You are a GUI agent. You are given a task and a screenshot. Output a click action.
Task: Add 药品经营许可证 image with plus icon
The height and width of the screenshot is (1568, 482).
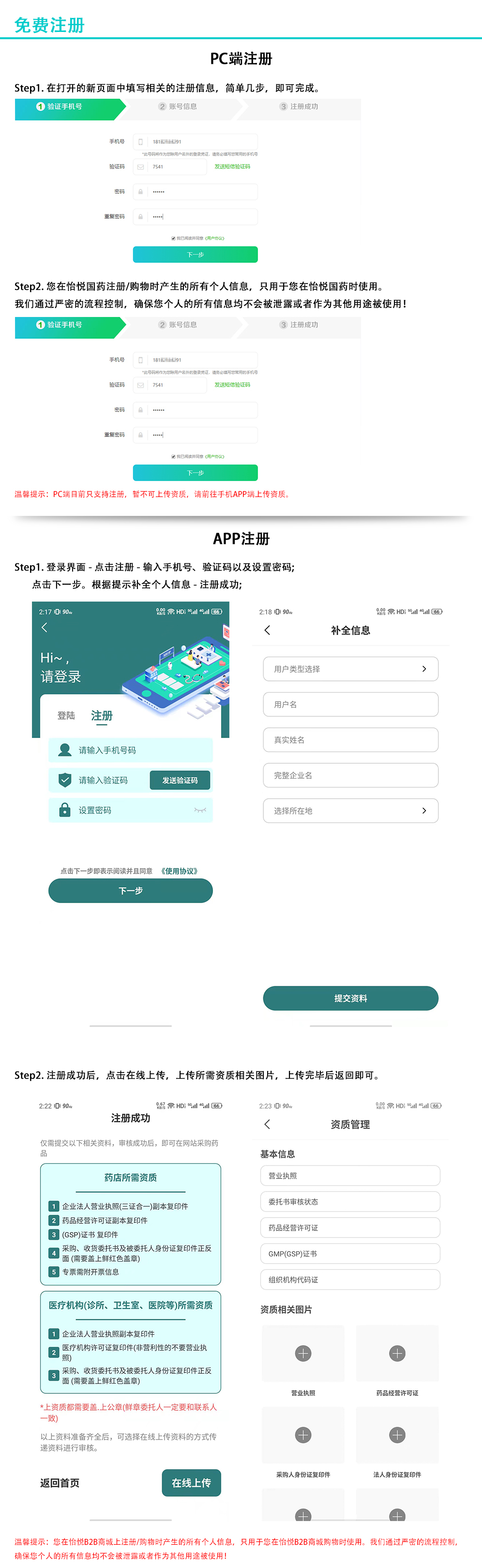pyautogui.click(x=397, y=1353)
